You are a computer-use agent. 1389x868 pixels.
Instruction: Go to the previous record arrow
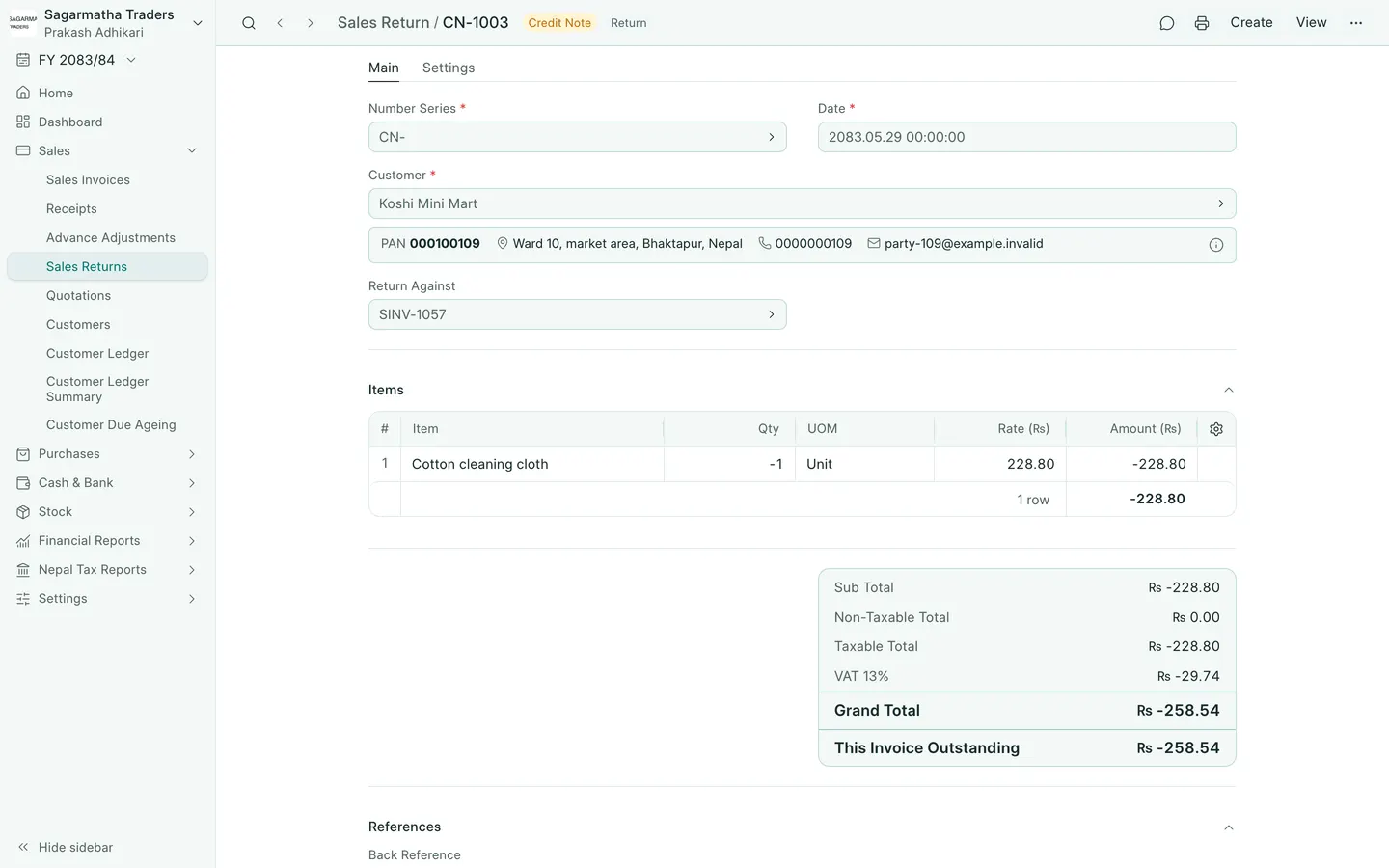(x=280, y=23)
